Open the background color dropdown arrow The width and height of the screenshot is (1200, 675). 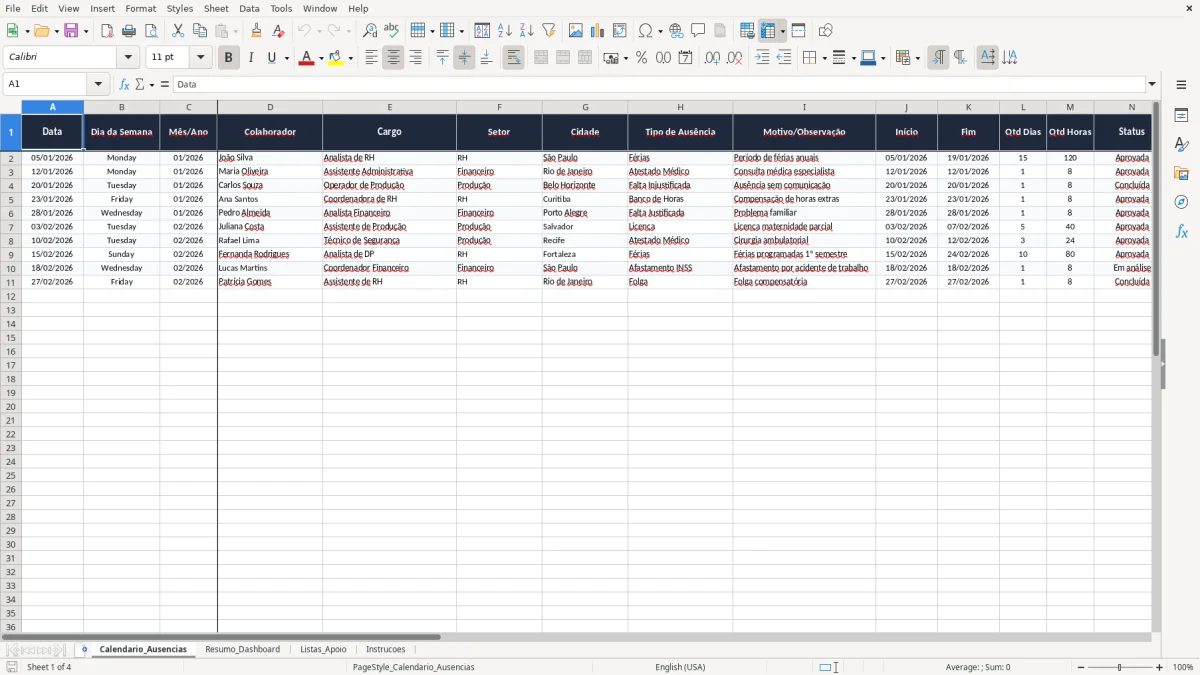click(x=351, y=58)
